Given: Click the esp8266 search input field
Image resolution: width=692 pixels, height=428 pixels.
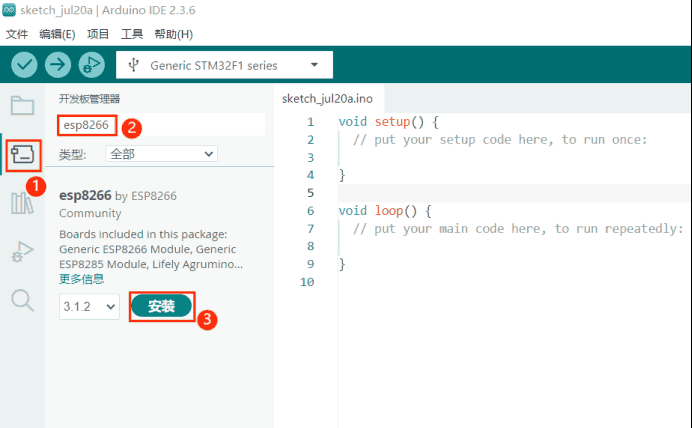Looking at the screenshot, I should click(160, 125).
